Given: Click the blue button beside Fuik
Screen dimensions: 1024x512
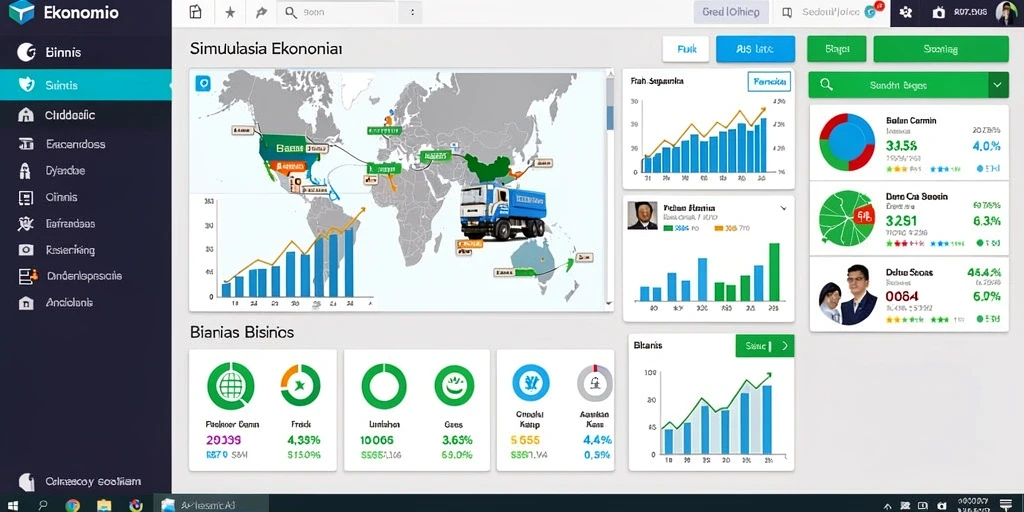Looking at the screenshot, I should (756, 49).
